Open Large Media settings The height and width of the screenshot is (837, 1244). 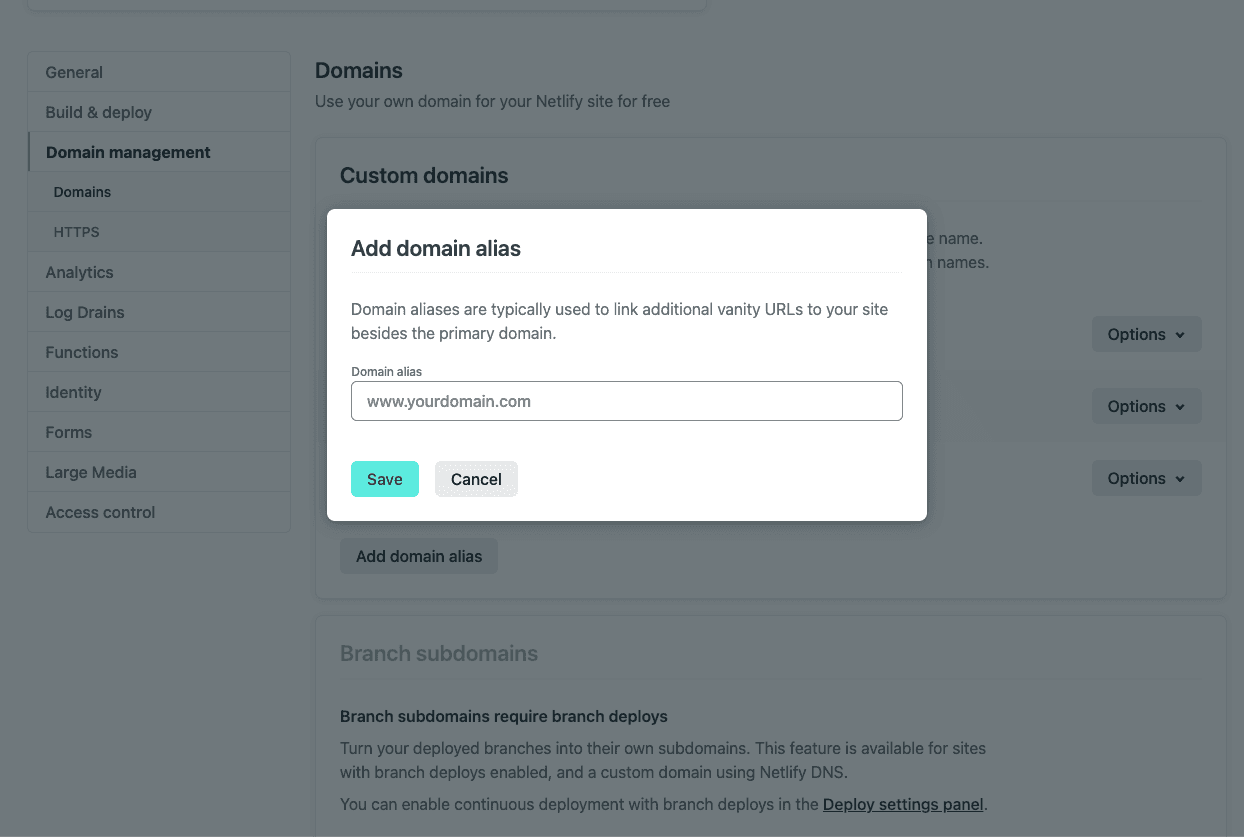pos(91,472)
